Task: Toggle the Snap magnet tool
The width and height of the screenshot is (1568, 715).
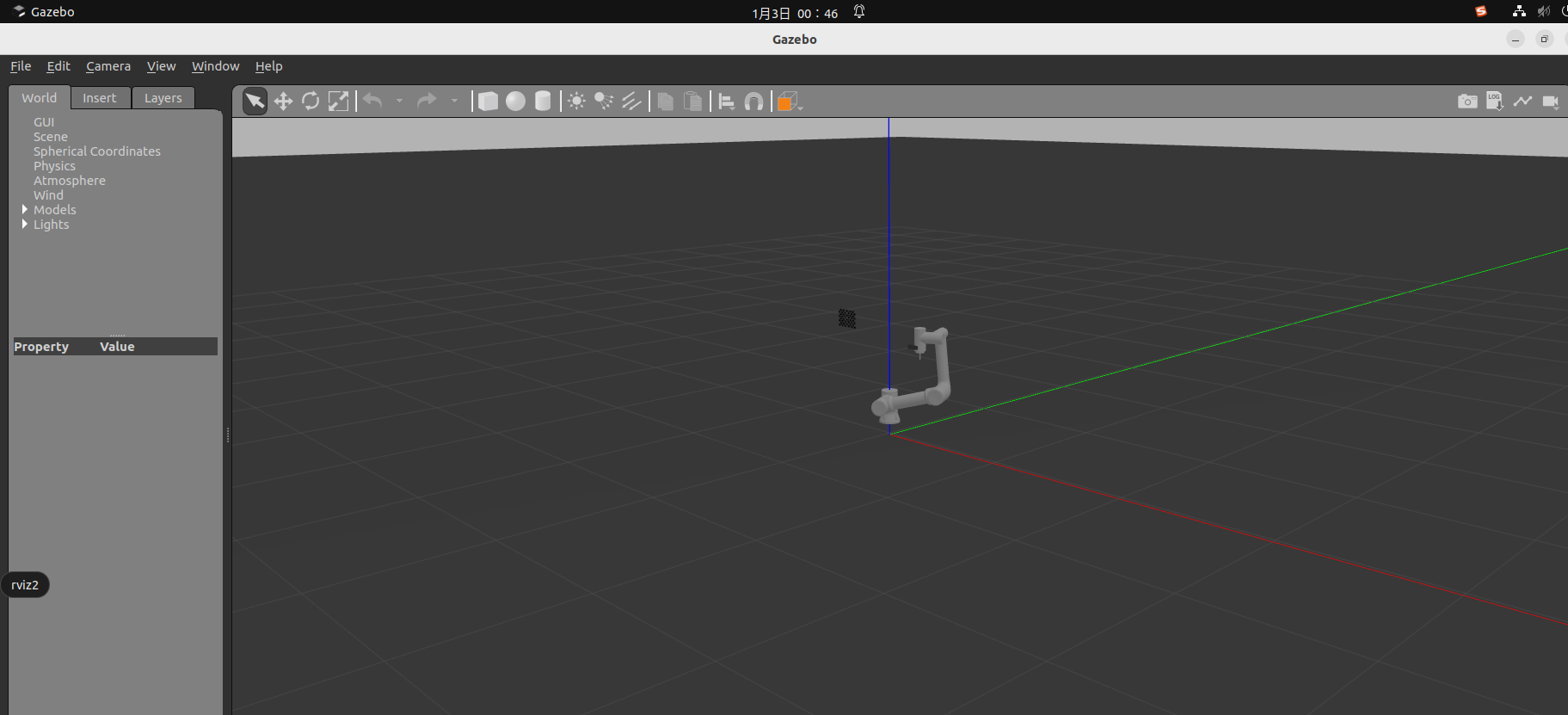Action: (x=753, y=102)
